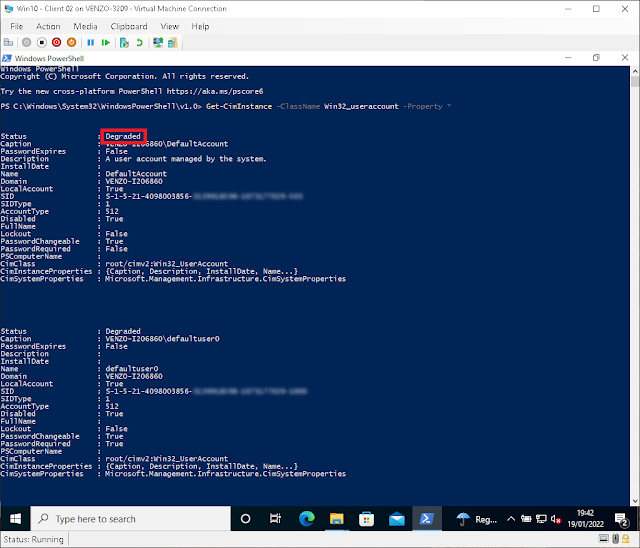This screenshot has height=548, width=640.
Task: Launch Microsoft Edge from taskbar
Action: [x=307, y=519]
